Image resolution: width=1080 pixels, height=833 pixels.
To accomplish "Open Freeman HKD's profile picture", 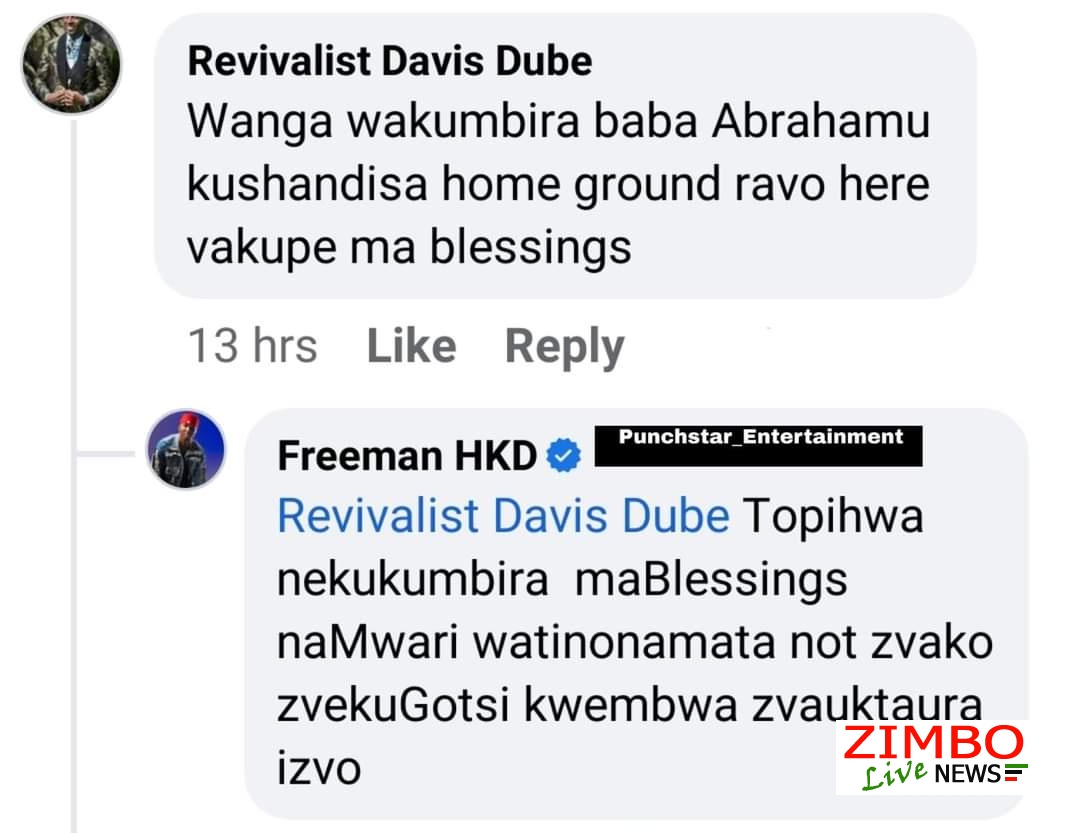I will click(186, 449).
